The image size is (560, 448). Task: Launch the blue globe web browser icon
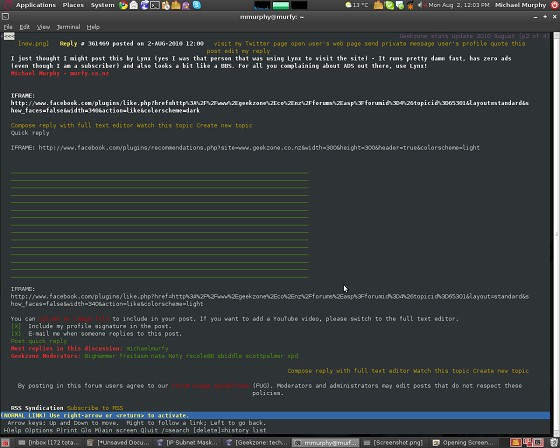144,5
